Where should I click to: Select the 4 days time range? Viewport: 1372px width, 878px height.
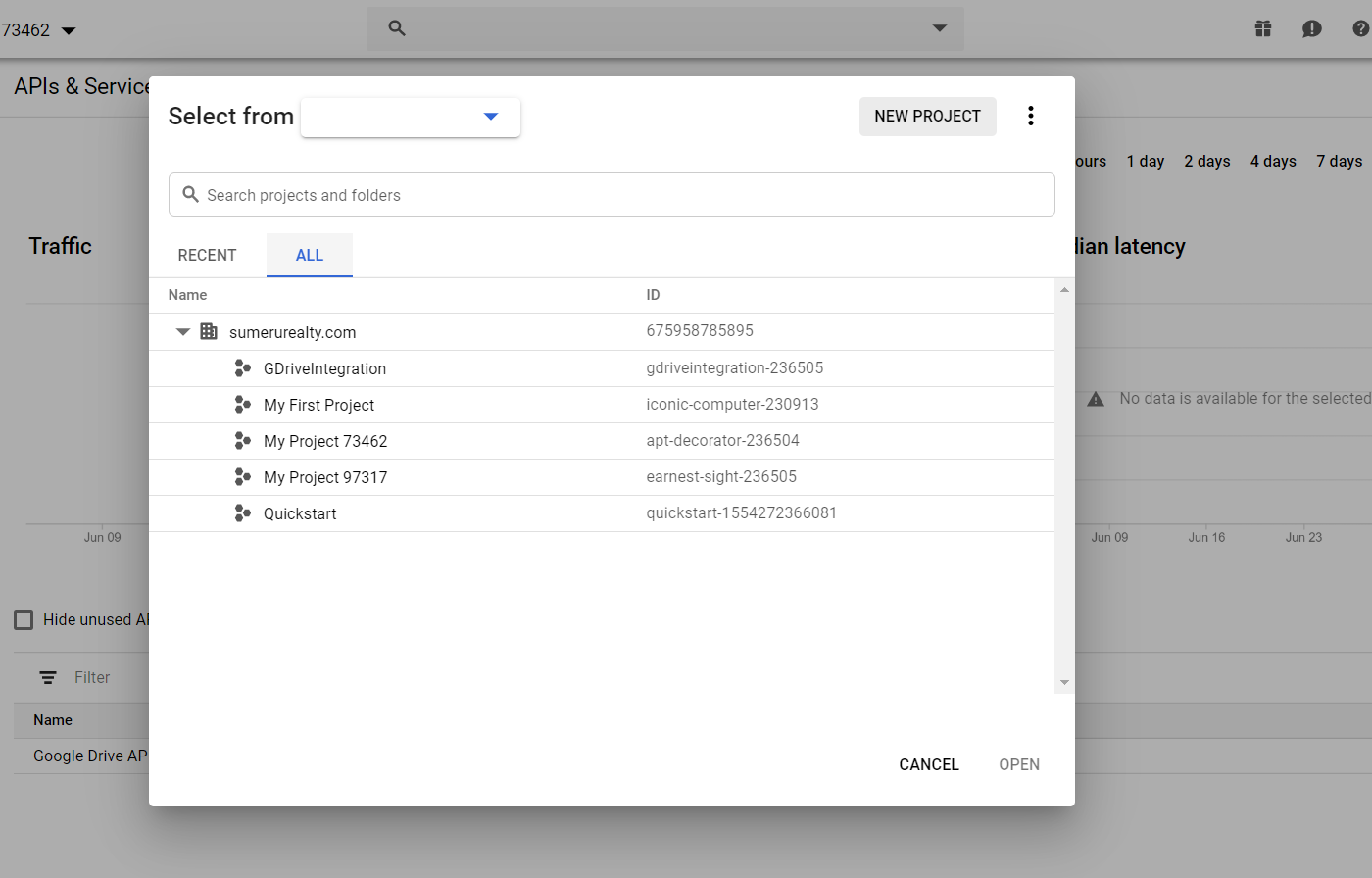click(1273, 161)
